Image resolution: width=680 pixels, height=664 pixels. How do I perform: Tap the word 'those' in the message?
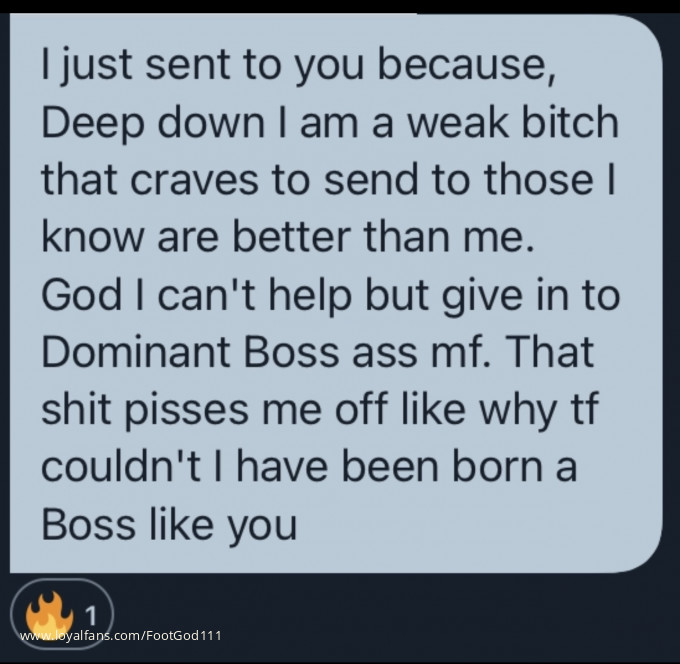(539, 179)
